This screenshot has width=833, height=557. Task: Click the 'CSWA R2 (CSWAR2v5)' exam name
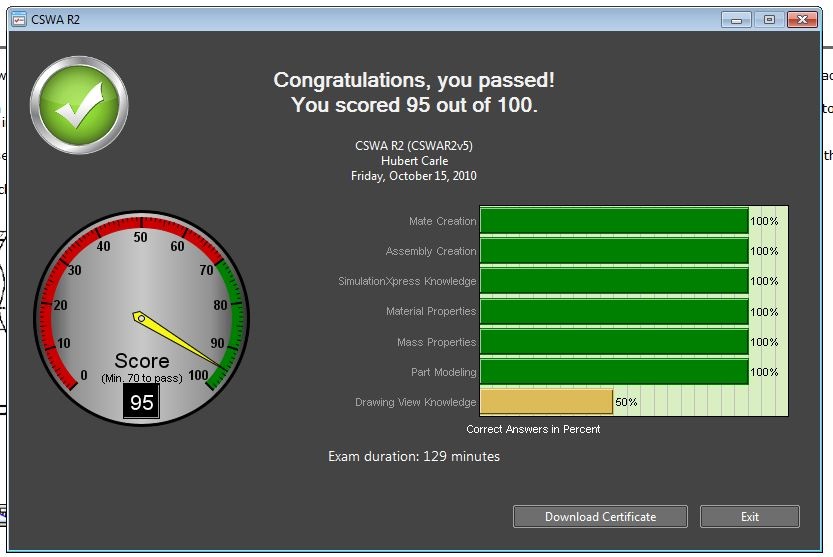414,146
